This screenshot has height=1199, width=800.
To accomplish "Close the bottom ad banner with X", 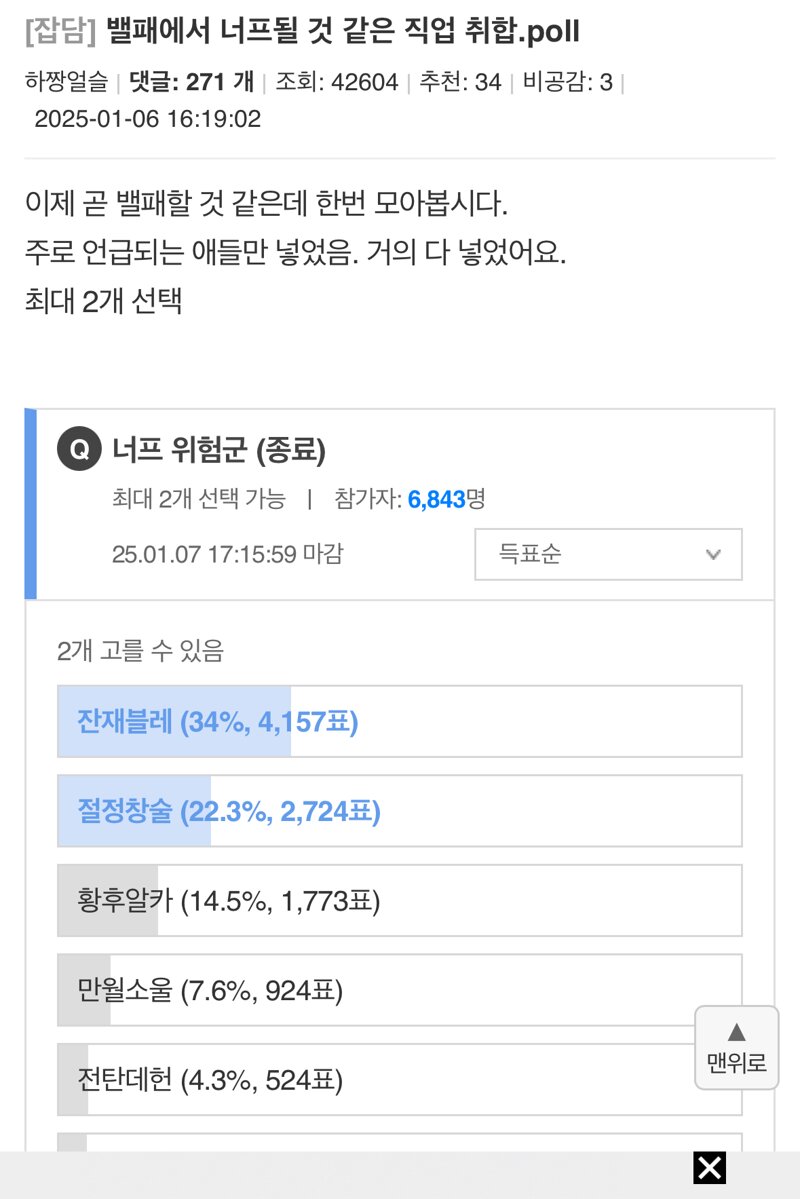I will point(709,1168).
